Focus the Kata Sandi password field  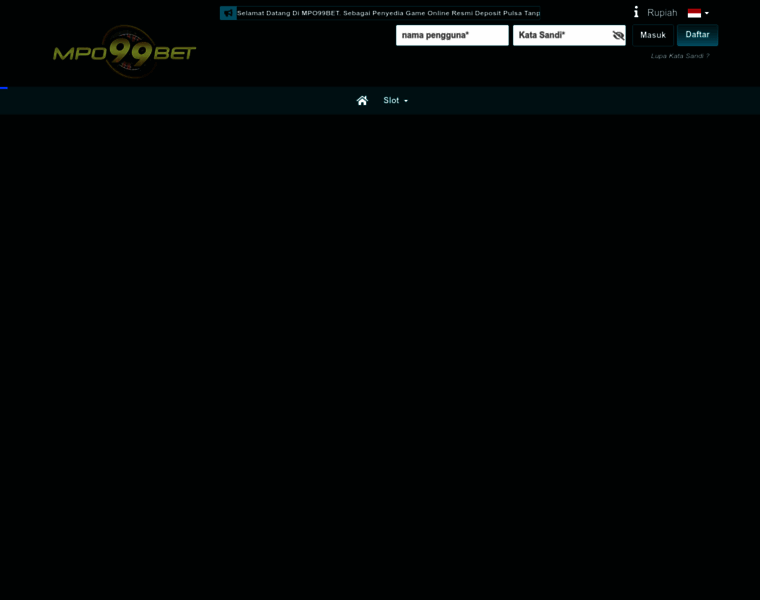point(561,35)
